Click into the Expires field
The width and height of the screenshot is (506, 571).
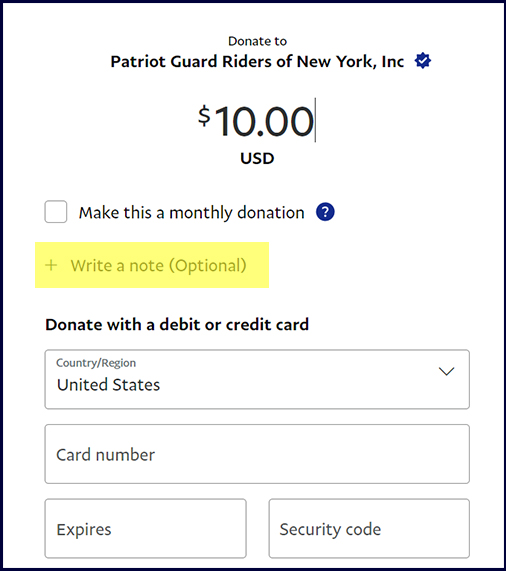click(145, 528)
